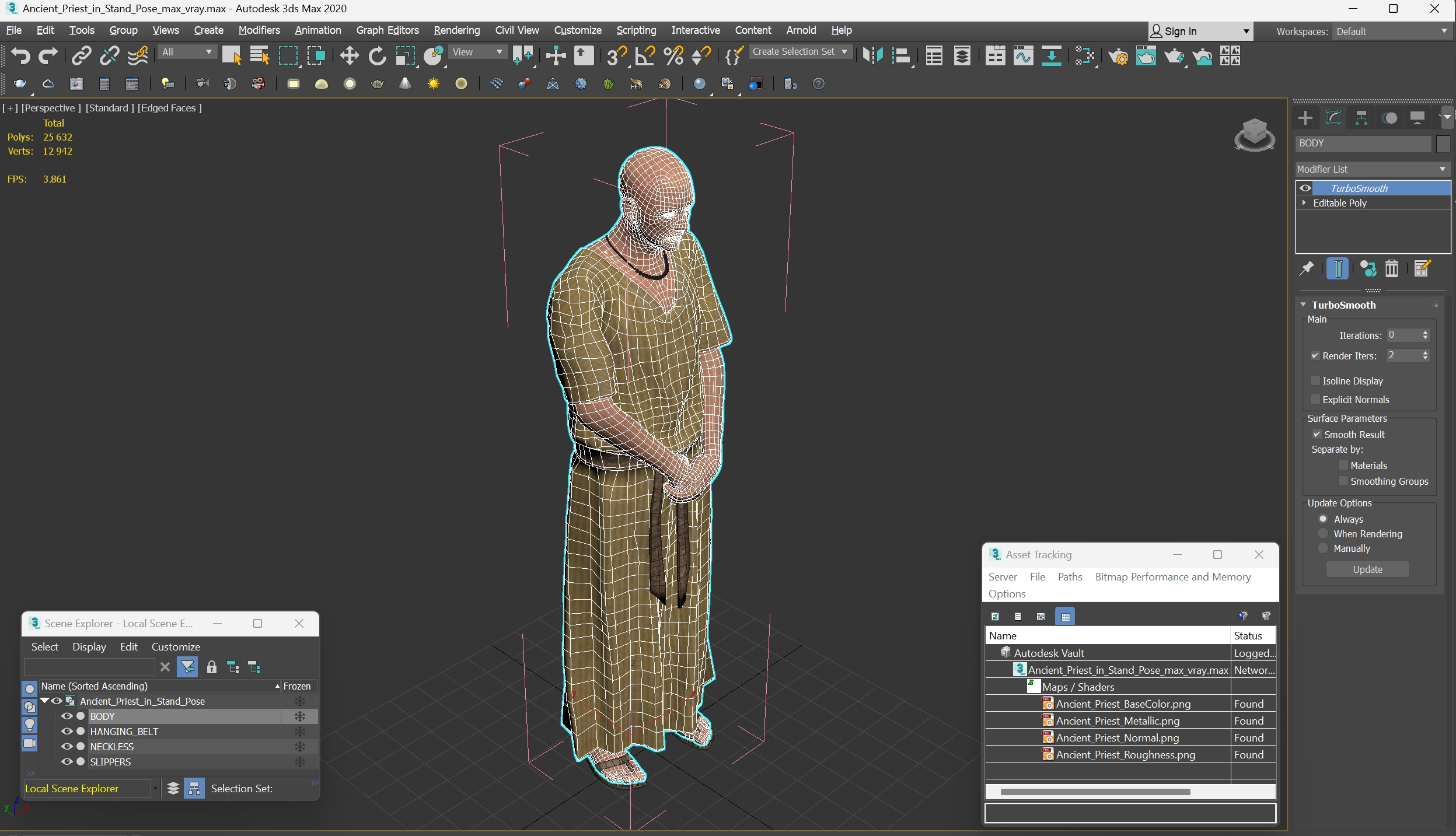
Task: Select the Select and Link tool
Action: [x=81, y=56]
